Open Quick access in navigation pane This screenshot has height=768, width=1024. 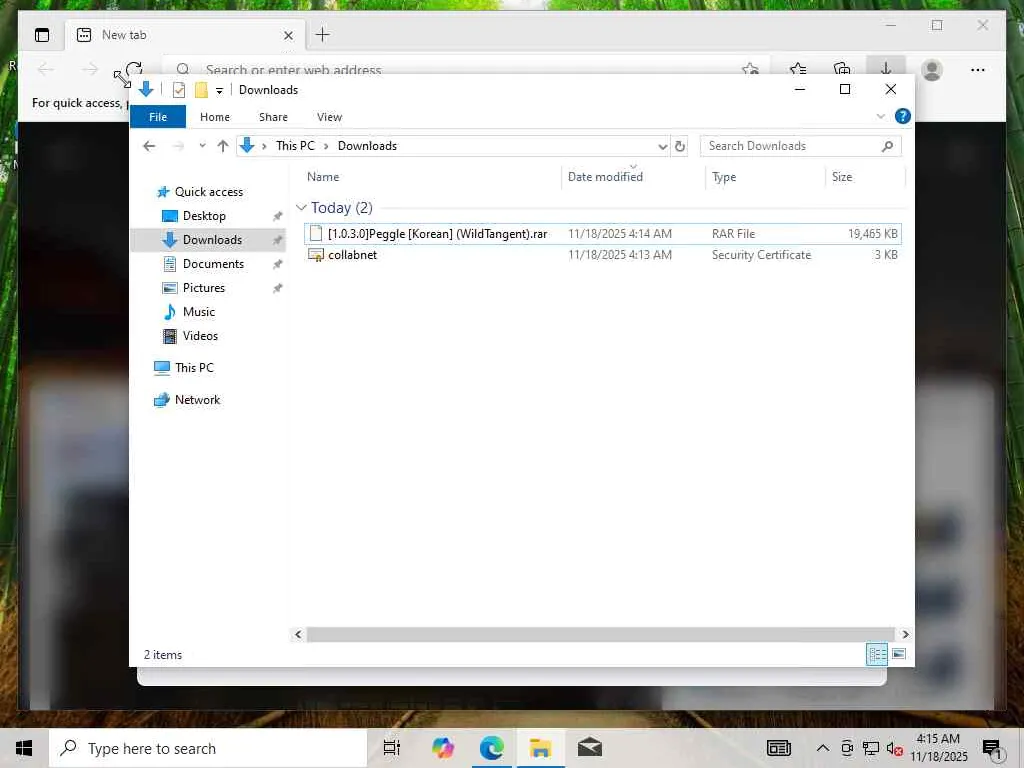coord(209,192)
